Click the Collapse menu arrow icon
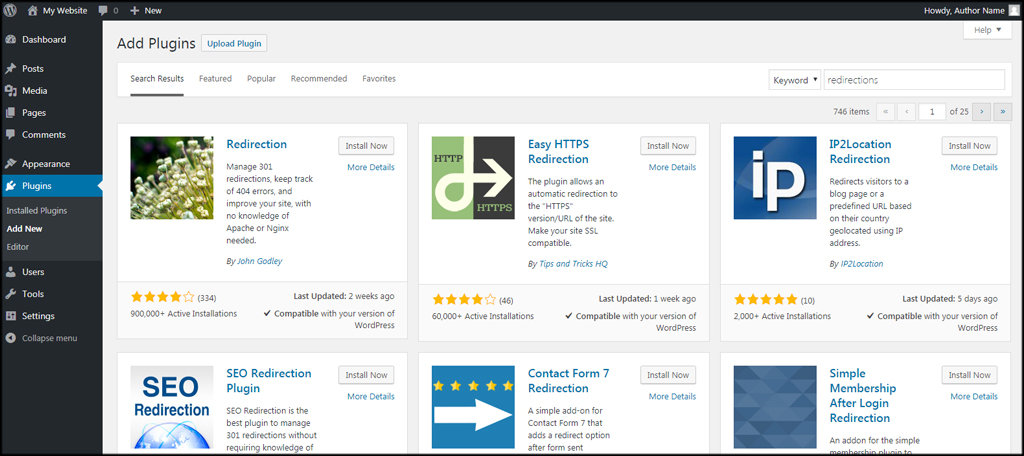This screenshot has height=456, width=1024. pos(10,338)
